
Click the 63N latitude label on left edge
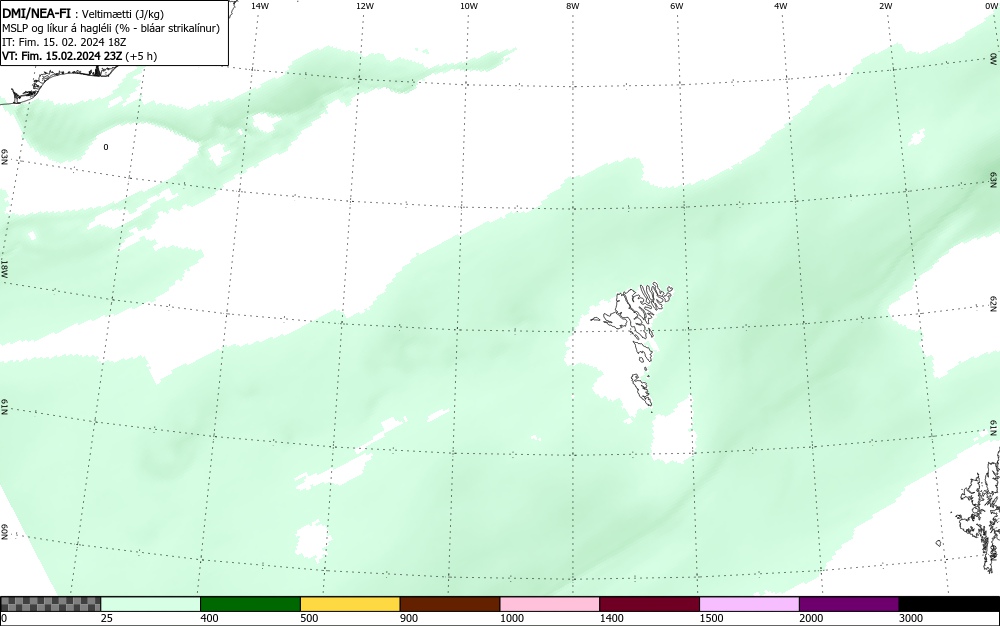[4, 157]
